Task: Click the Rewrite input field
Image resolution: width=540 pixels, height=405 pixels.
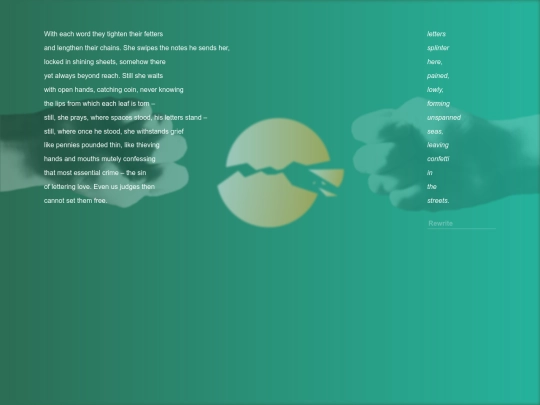Action: point(461,224)
